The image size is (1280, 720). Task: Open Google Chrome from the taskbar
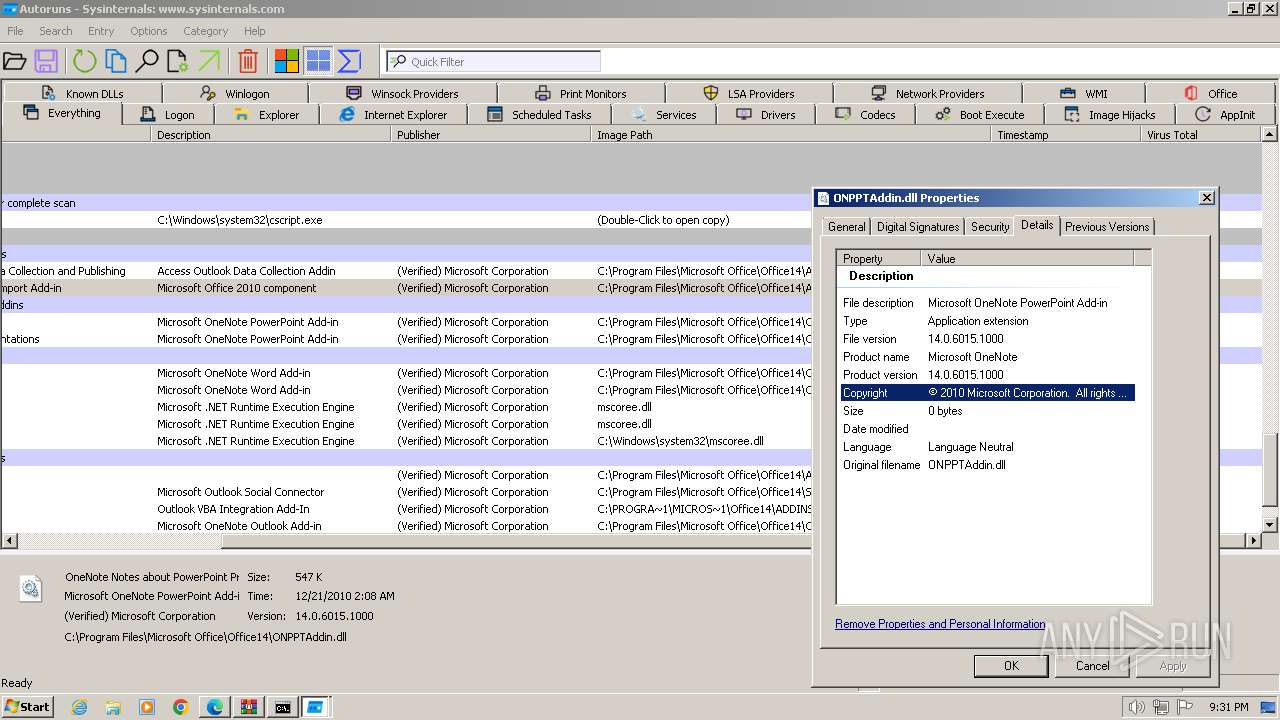[181, 707]
